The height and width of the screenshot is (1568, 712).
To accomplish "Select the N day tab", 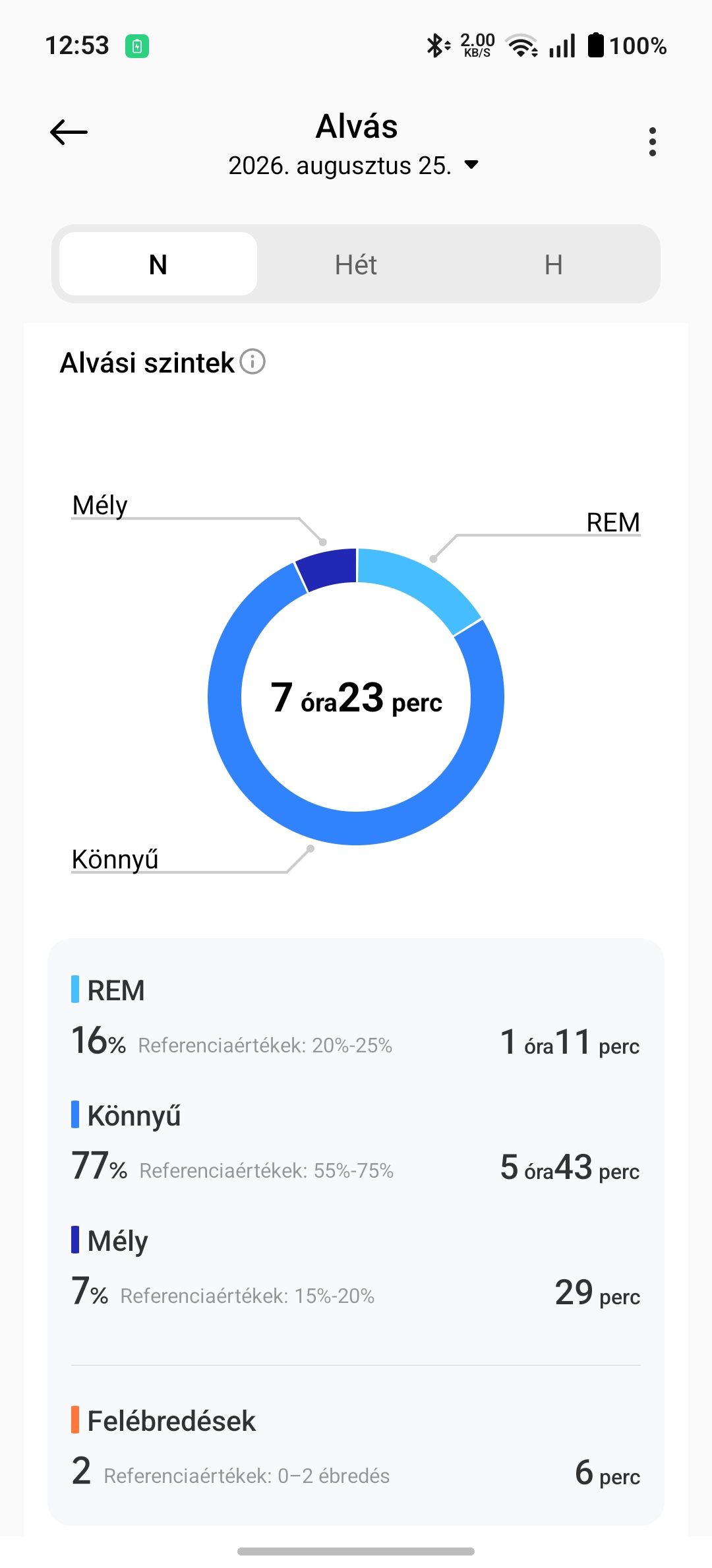I will [158, 264].
